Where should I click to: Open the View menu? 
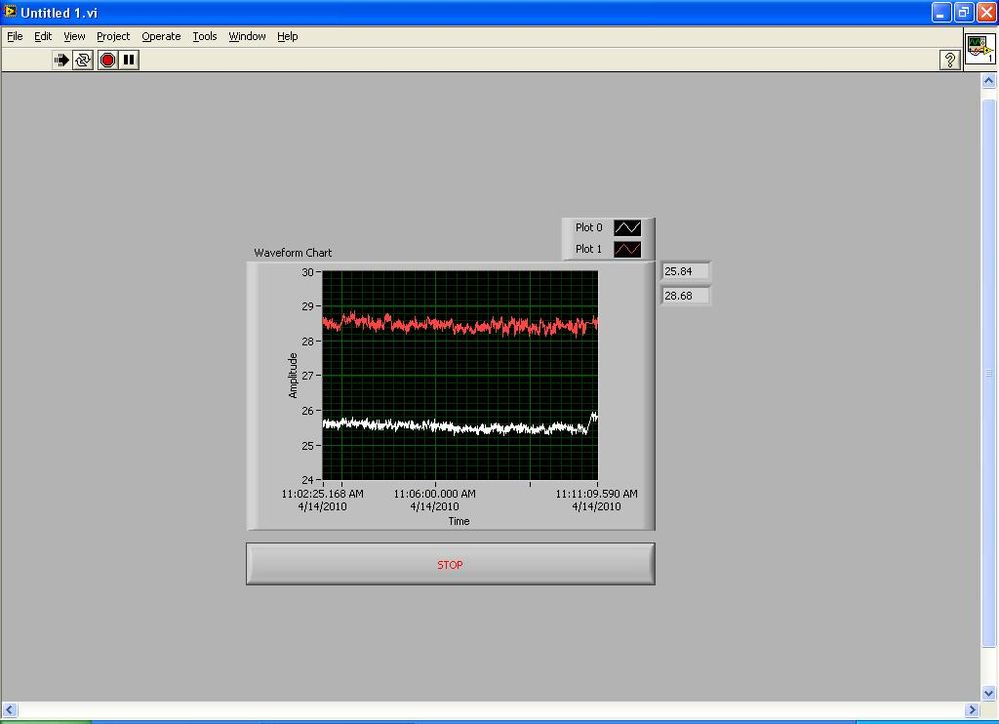click(74, 36)
